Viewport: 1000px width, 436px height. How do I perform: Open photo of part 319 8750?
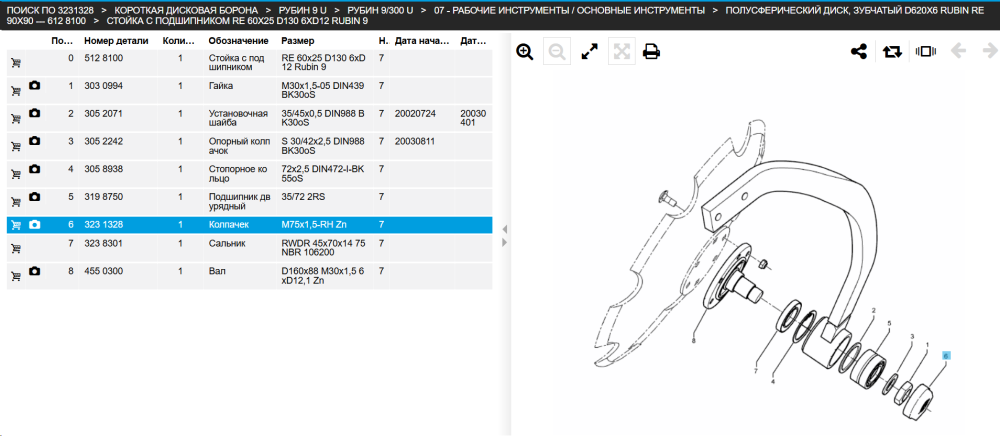click(34, 197)
